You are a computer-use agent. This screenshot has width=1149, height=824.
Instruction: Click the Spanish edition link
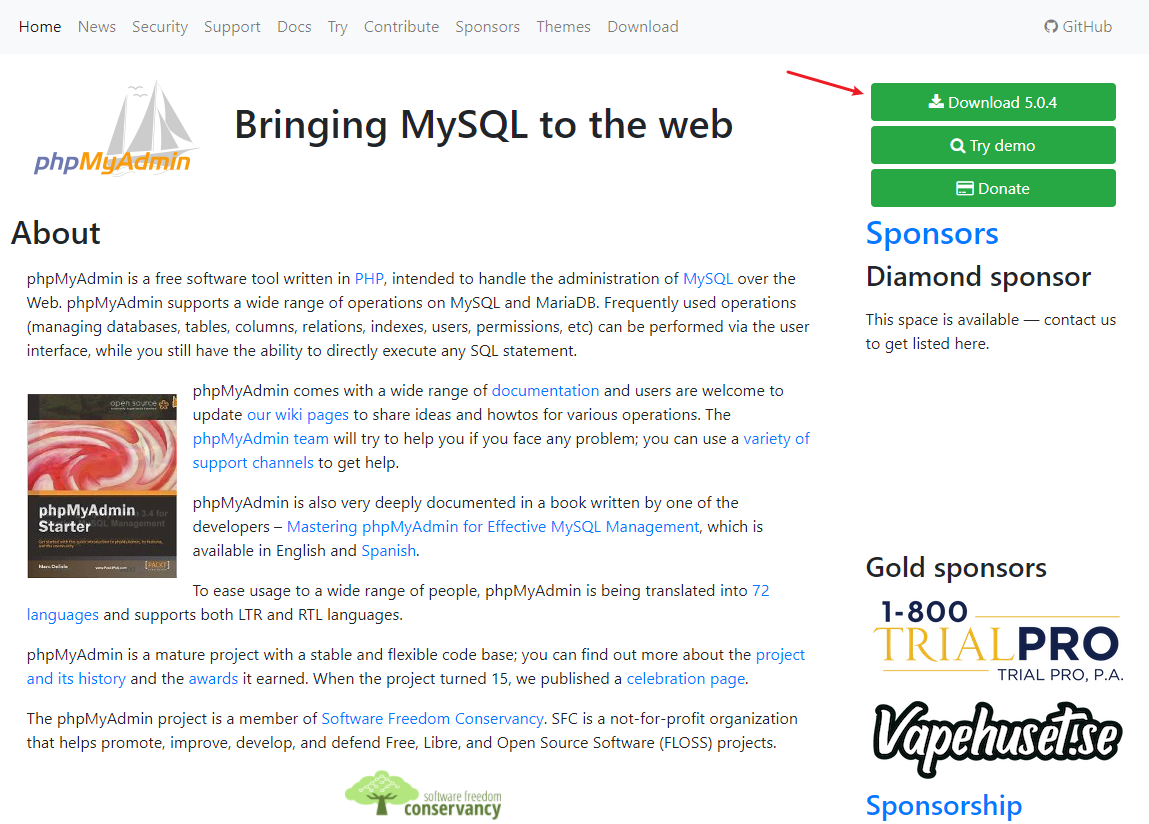tap(388, 551)
